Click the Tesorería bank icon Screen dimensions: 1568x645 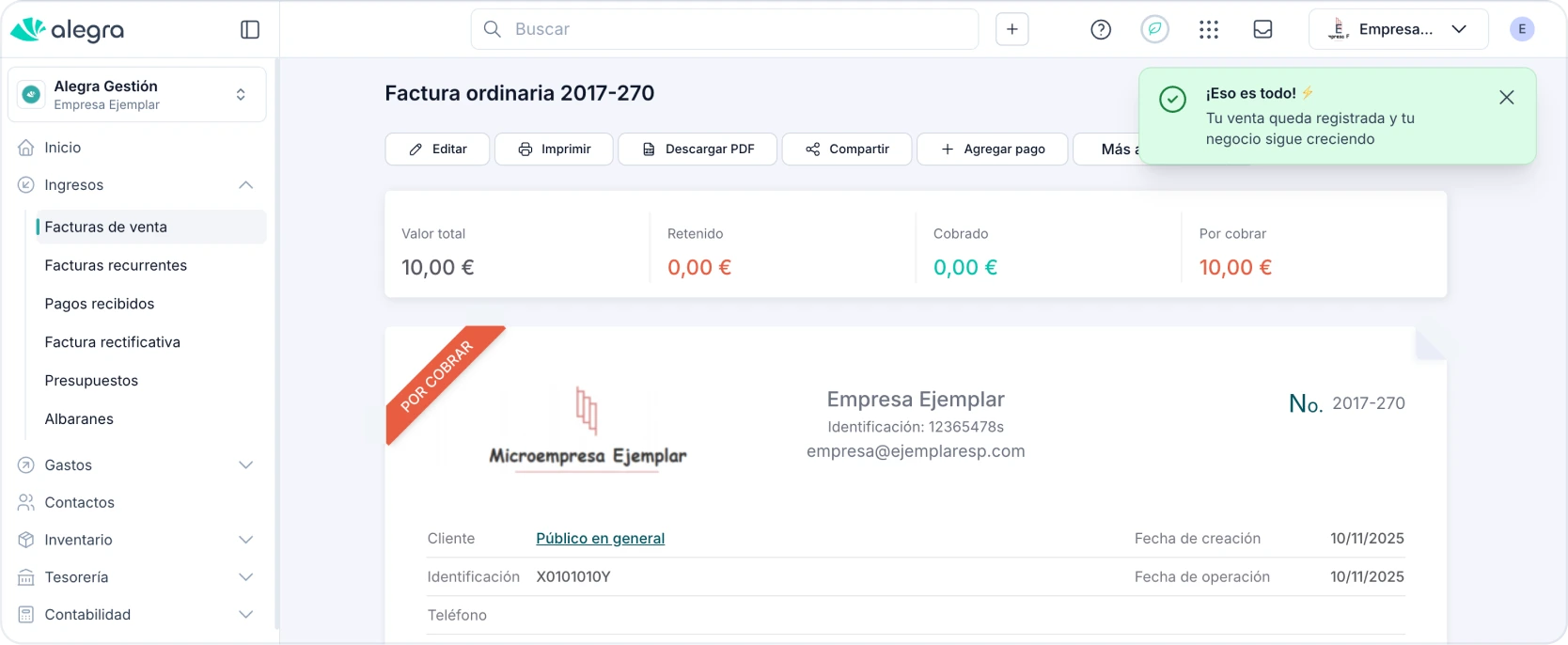(x=26, y=577)
